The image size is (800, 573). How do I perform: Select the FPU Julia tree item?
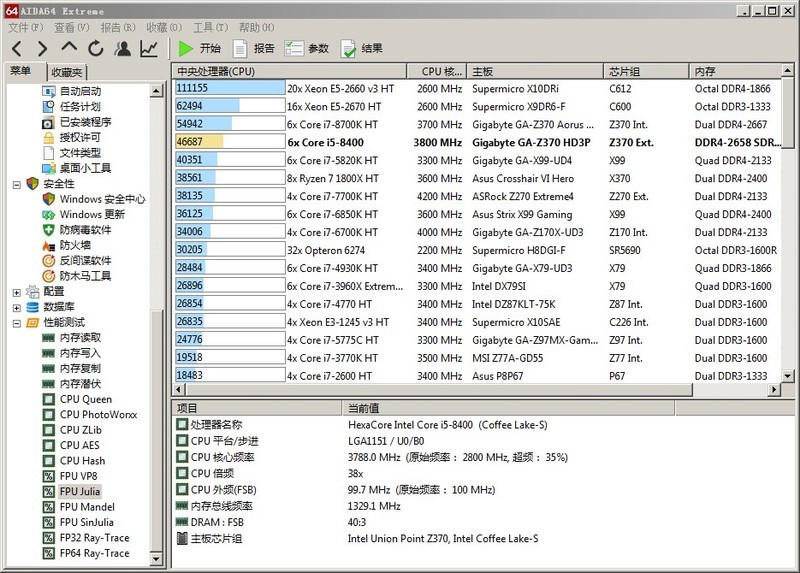click(80, 492)
